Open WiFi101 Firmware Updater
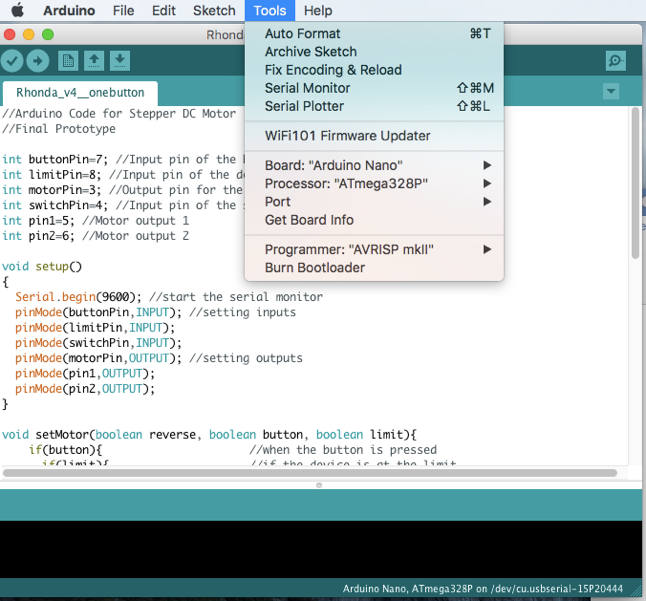This screenshot has width=646, height=601. pos(374,136)
